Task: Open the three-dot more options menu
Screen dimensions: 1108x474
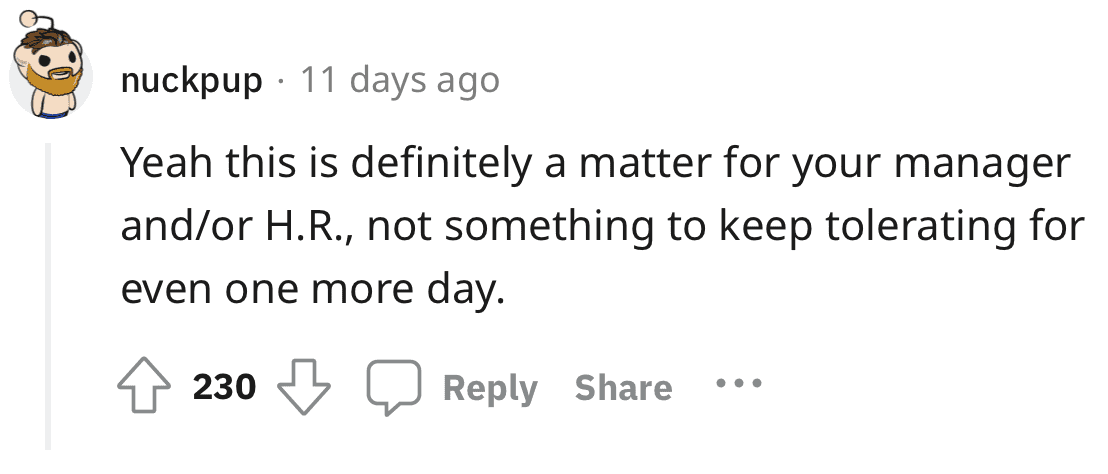Action: tap(738, 384)
